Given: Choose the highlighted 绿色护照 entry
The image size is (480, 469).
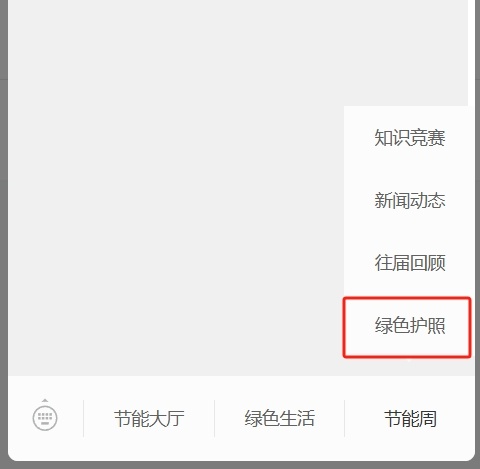Looking at the screenshot, I should coord(407,327).
